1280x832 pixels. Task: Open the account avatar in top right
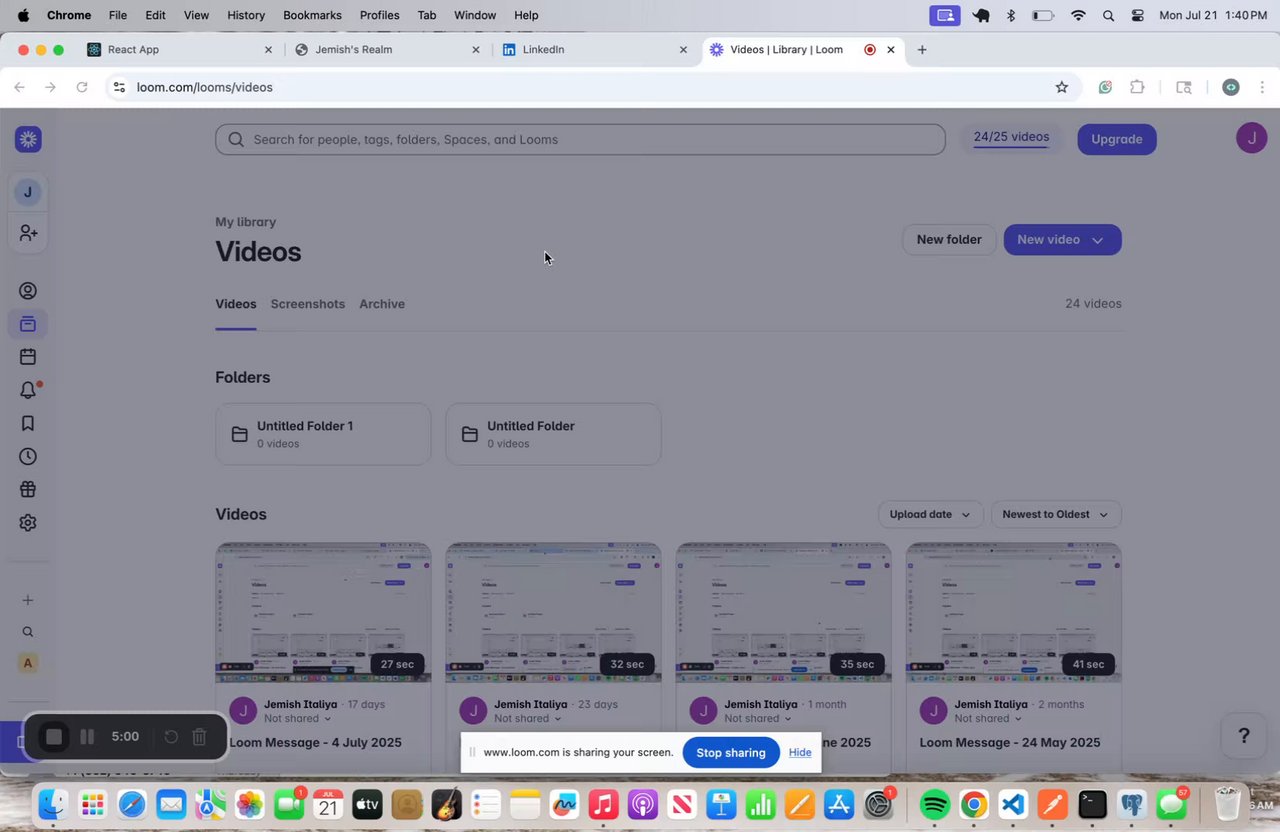pos(1252,138)
